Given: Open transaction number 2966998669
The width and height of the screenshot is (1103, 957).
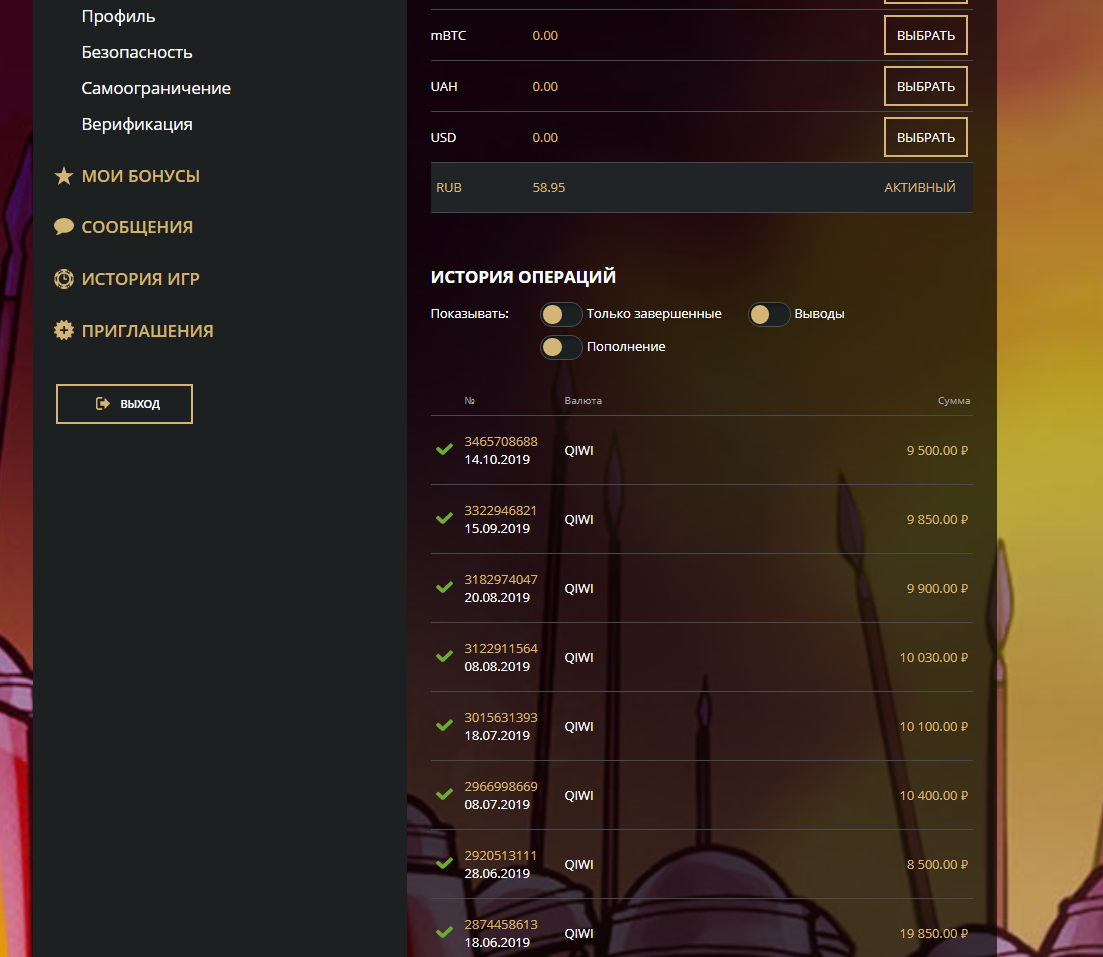Looking at the screenshot, I should point(500,787).
